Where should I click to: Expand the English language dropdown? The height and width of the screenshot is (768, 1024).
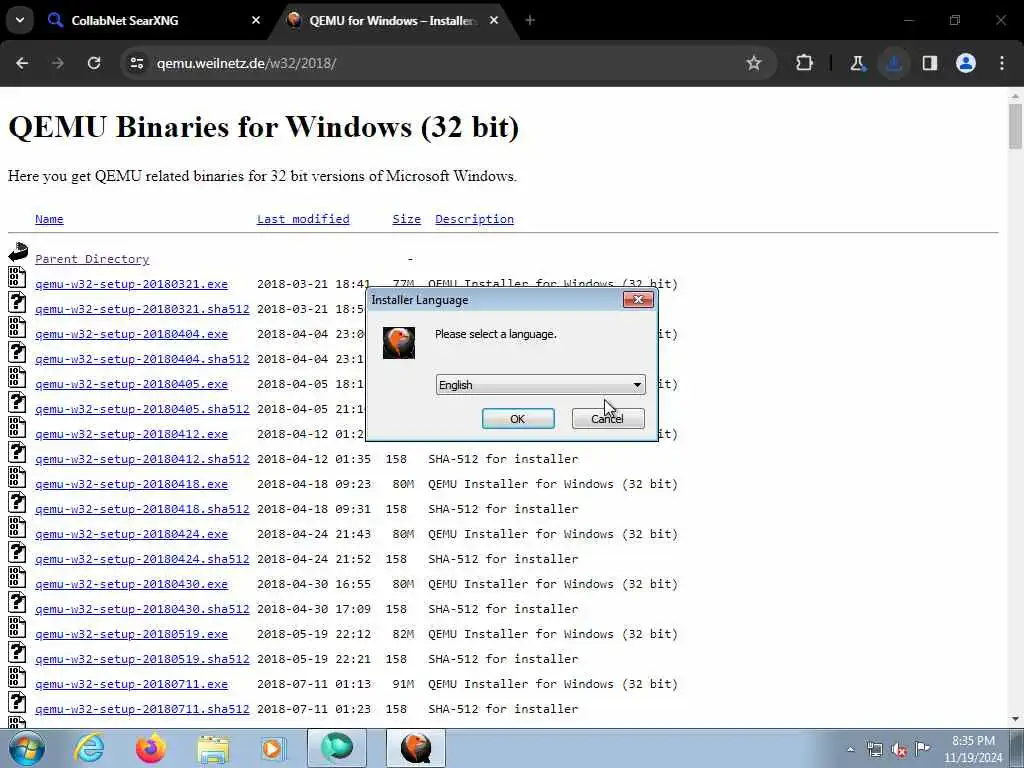[x=540, y=385]
